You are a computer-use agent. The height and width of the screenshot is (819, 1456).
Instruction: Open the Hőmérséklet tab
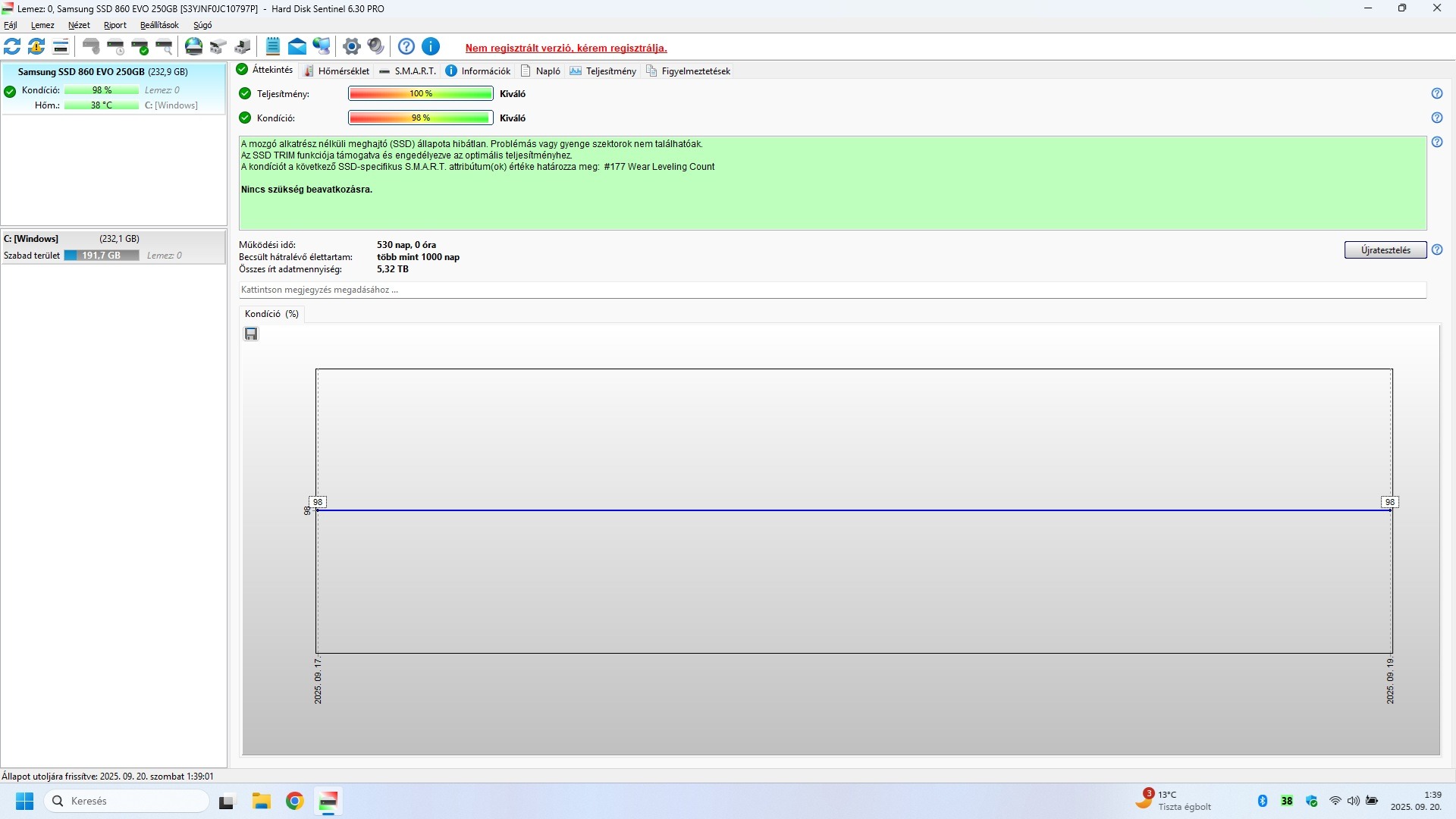pyautogui.click(x=337, y=71)
